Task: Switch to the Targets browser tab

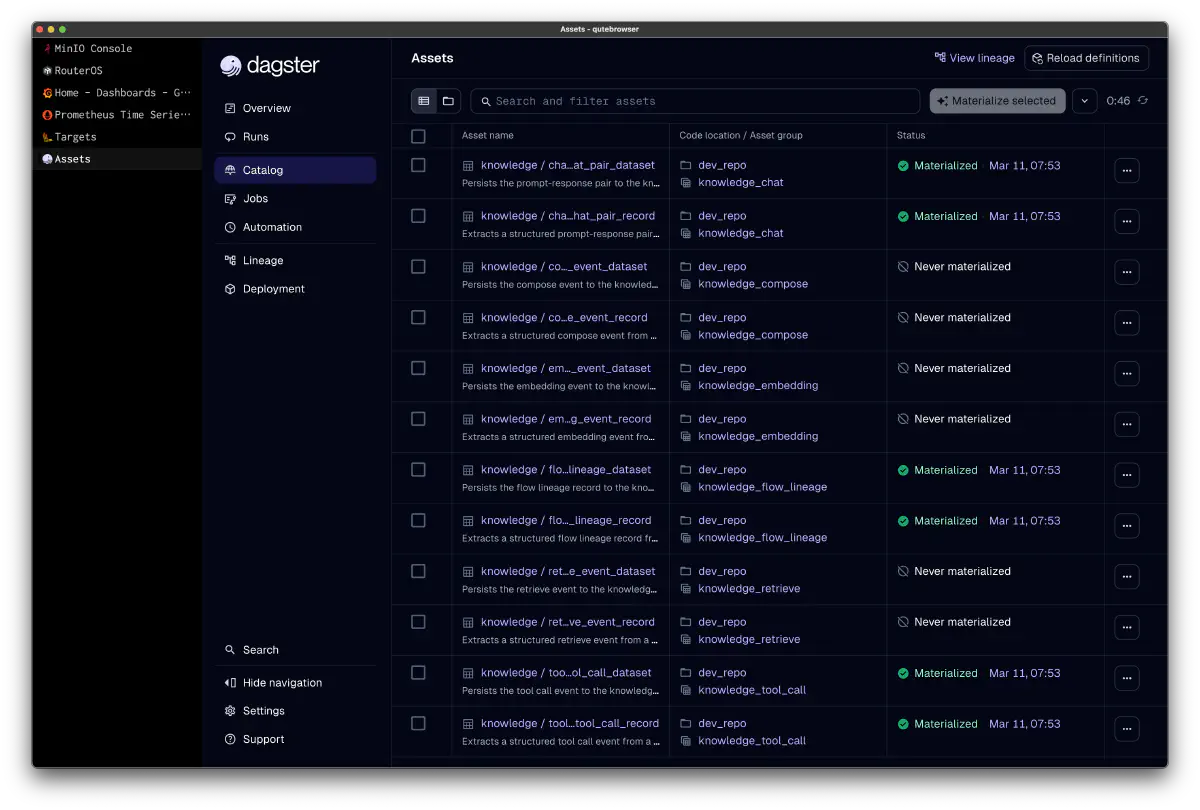Action: point(117,137)
